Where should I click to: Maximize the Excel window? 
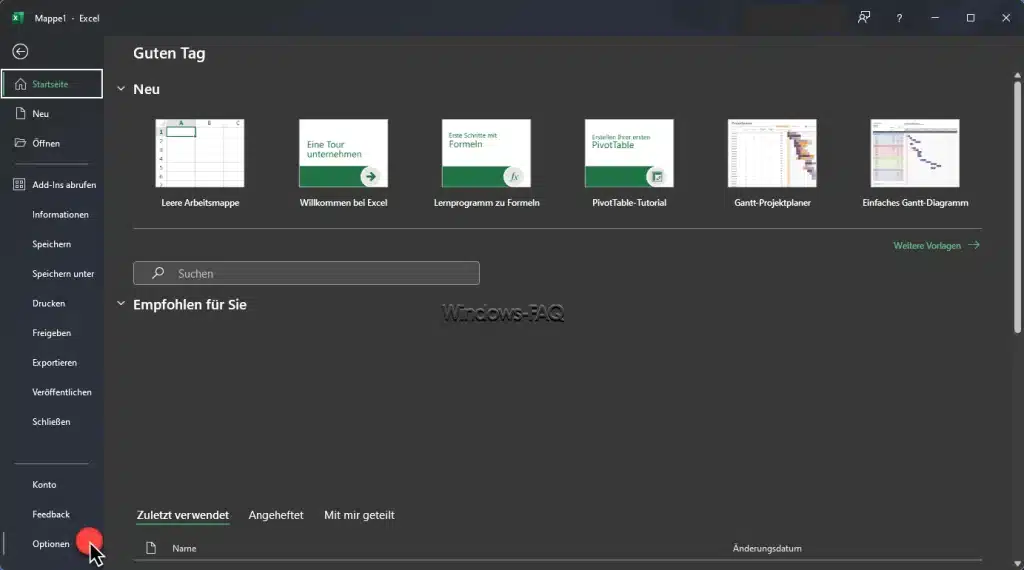coord(970,18)
